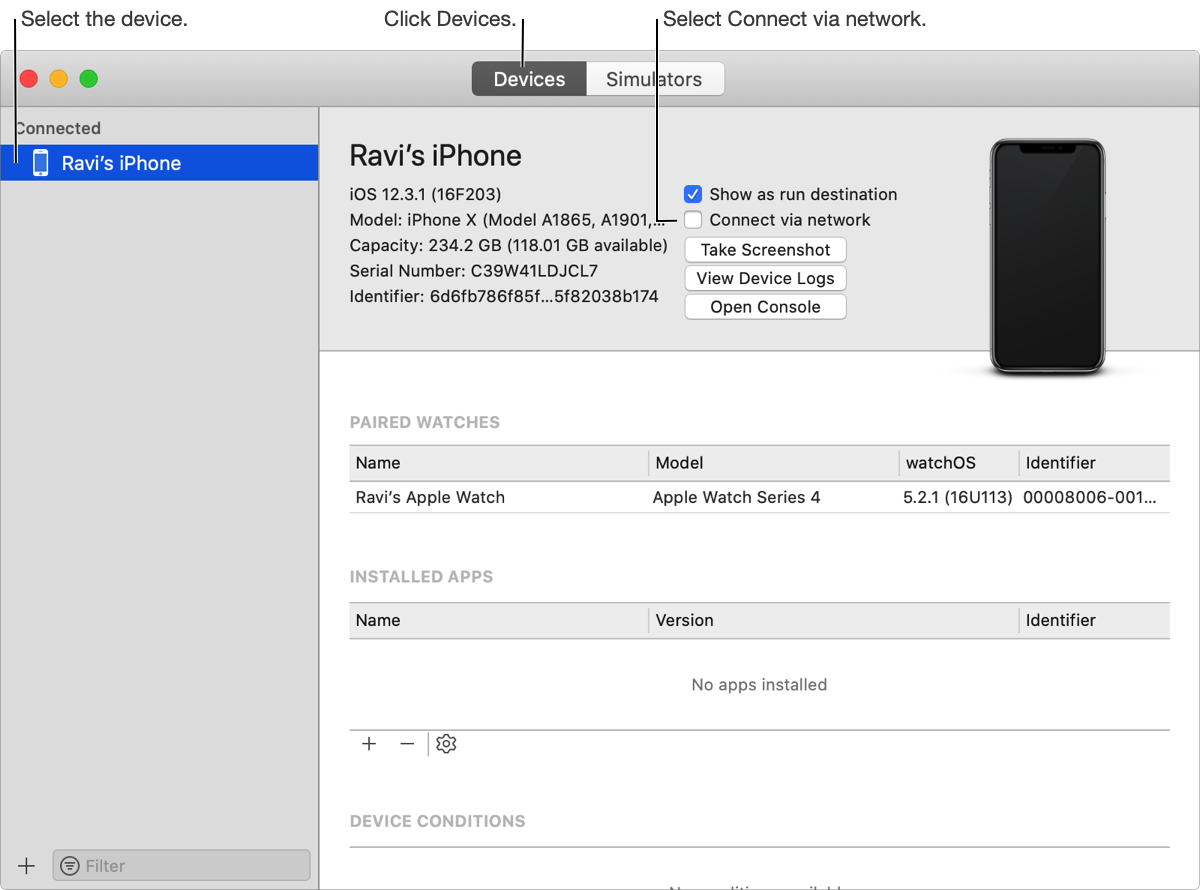Image resolution: width=1200 pixels, height=890 pixels.
Task: Click the minus icon to remove an app
Action: [407, 744]
